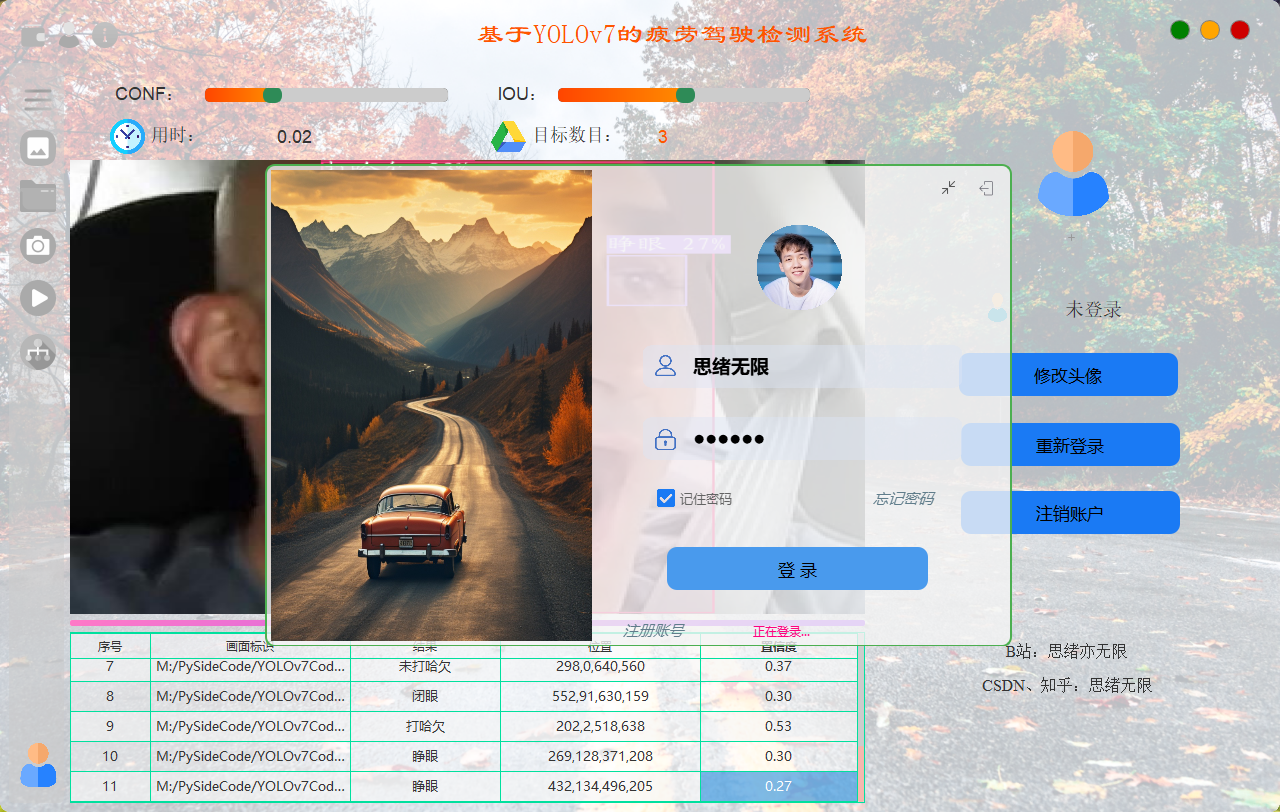Screen dimensions: 1280x812
Task: Click confidence cell 0.53
Action: [778, 726]
